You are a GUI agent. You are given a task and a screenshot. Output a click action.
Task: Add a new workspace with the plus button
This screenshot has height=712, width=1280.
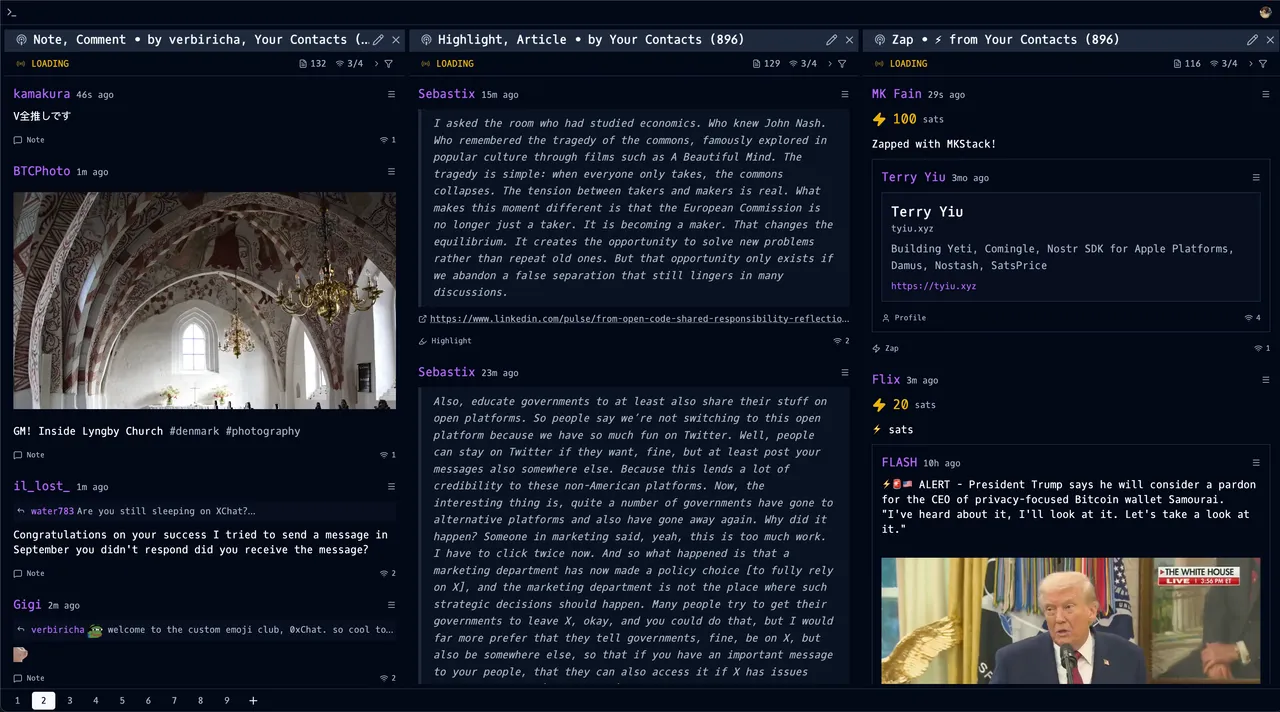[253, 701]
